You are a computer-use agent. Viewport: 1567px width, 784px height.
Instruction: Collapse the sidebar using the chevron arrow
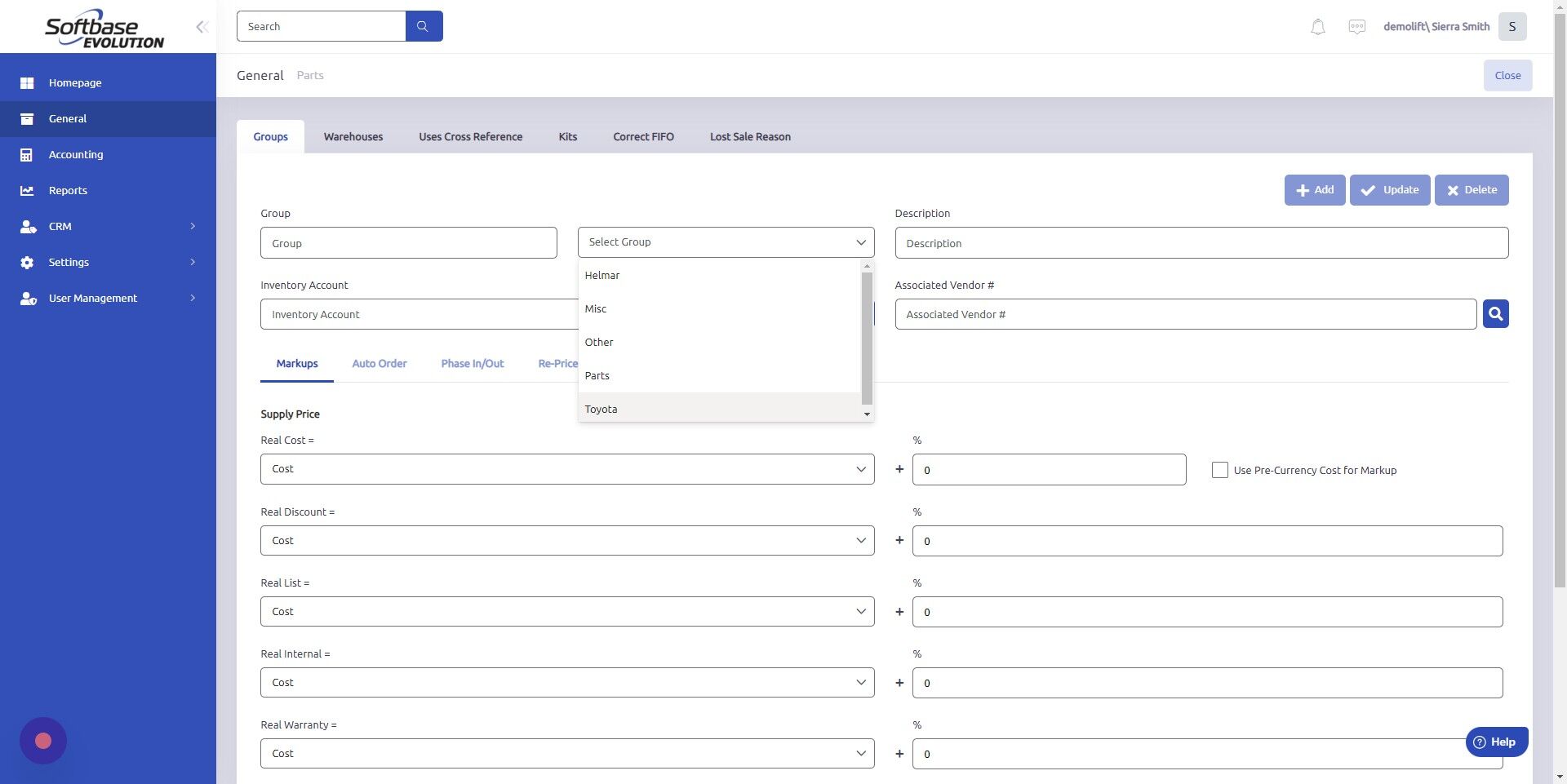point(202,26)
